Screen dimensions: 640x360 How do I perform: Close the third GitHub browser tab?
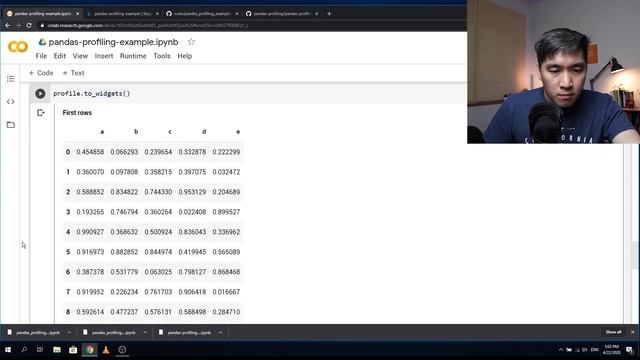pos(237,13)
